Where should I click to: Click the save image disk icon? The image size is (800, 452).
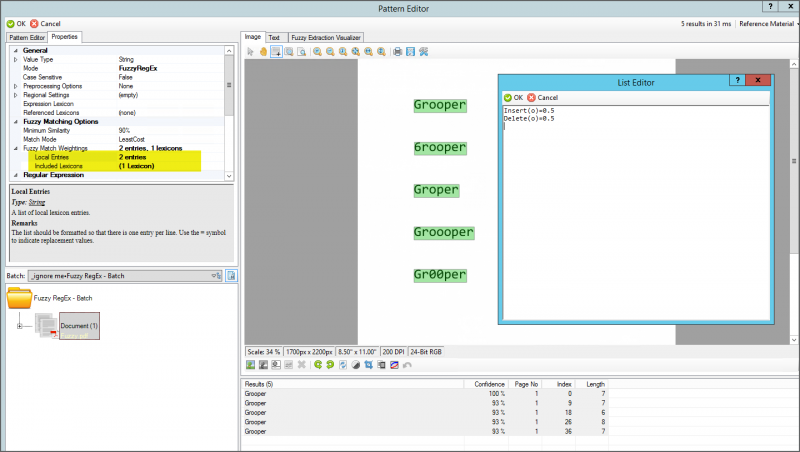coord(411,52)
